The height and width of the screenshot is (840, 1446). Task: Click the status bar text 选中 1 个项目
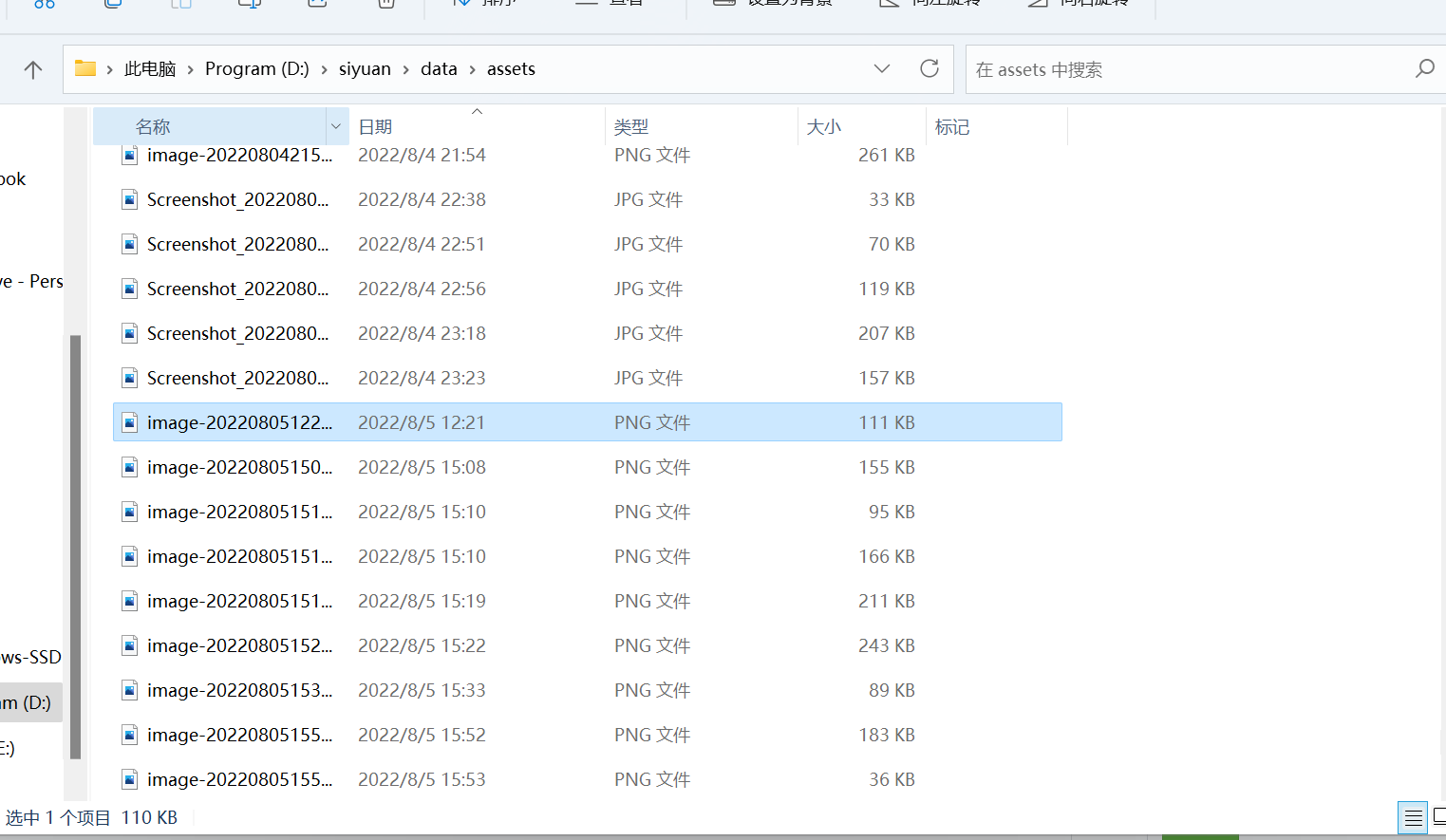(x=58, y=817)
